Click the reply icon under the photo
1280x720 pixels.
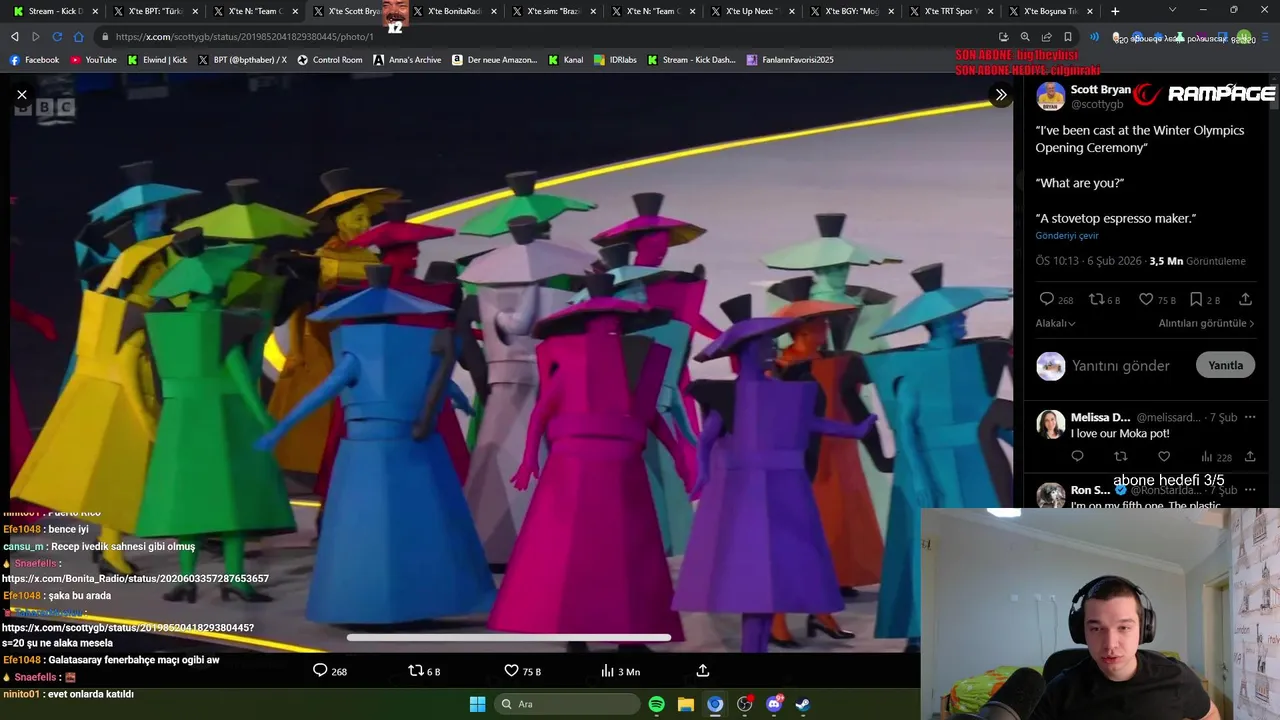[320, 671]
